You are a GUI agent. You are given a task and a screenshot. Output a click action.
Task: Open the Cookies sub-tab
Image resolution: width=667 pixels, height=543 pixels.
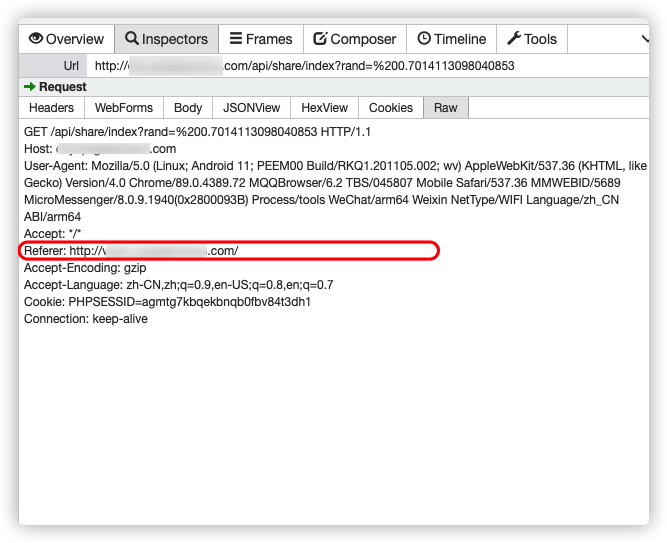coord(390,108)
